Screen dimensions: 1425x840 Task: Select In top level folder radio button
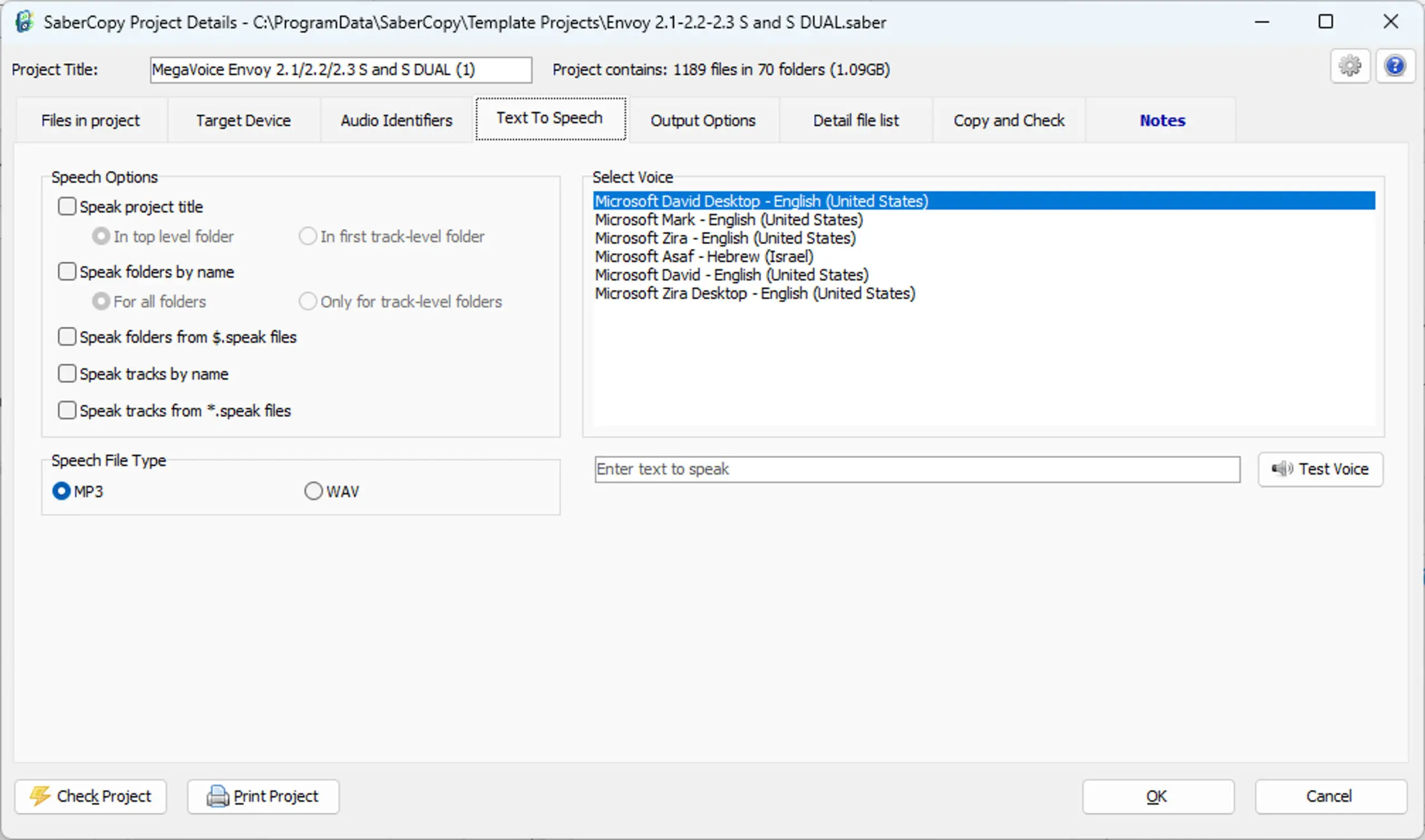click(x=101, y=236)
